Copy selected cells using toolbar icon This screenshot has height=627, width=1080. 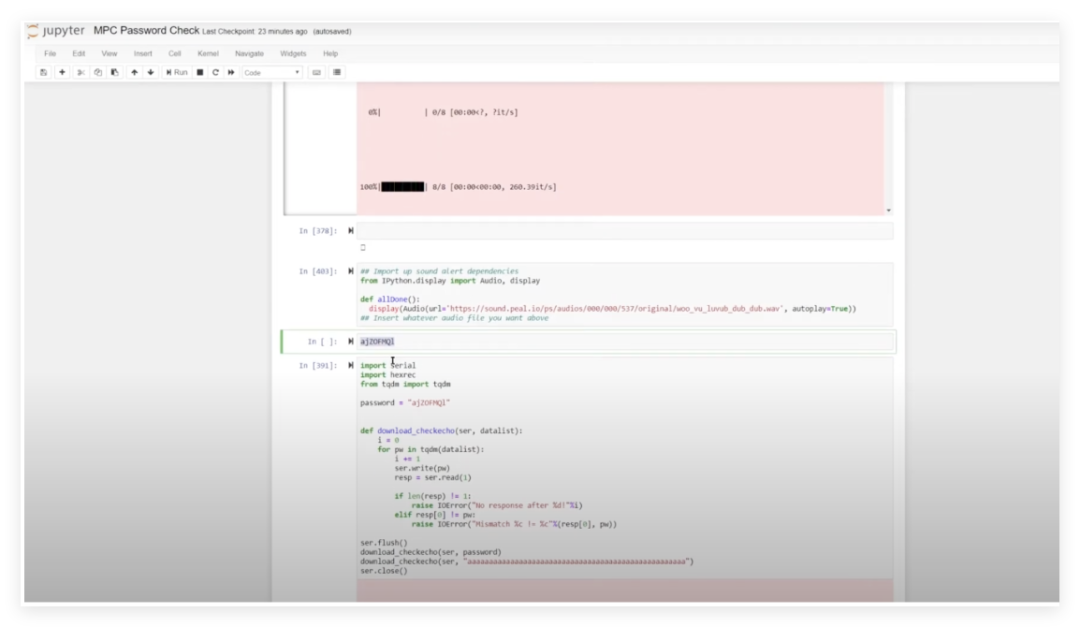tap(98, 72)
